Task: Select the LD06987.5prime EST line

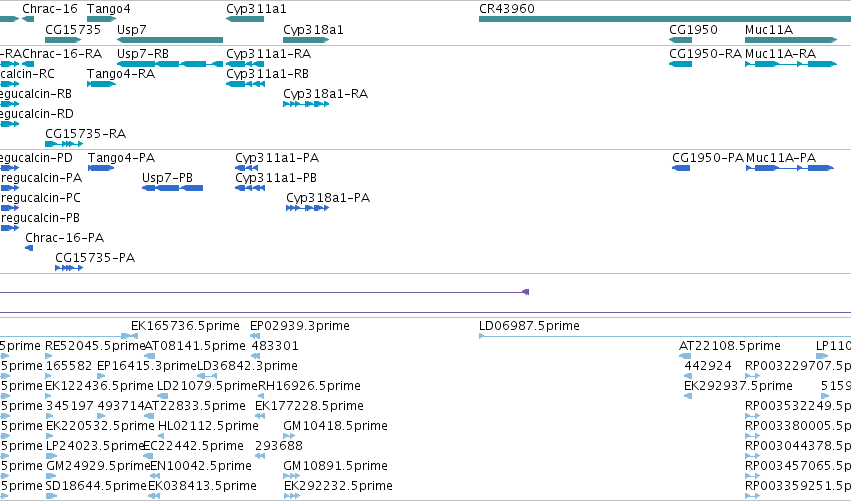Action: pyautogui.click(x=665, y=337)
